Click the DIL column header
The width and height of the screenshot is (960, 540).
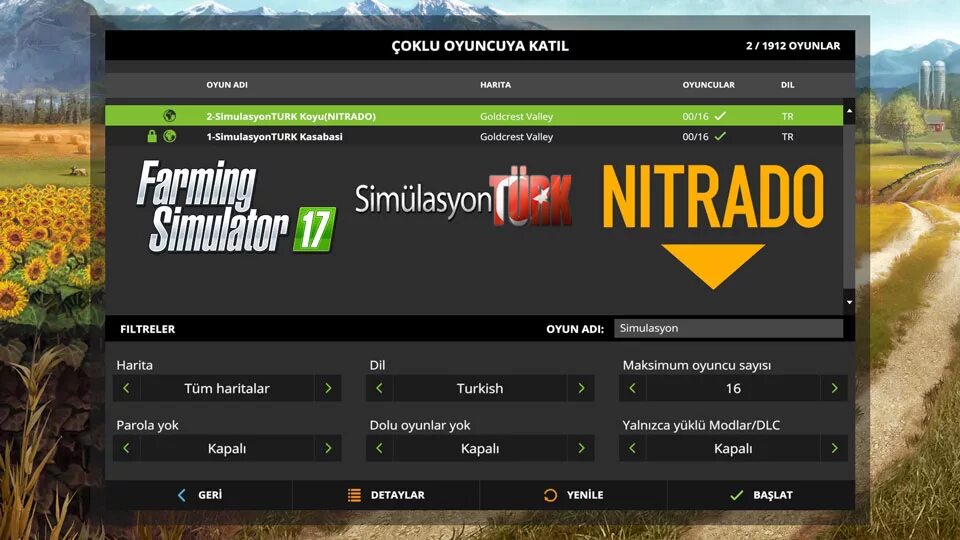(787, 84)
